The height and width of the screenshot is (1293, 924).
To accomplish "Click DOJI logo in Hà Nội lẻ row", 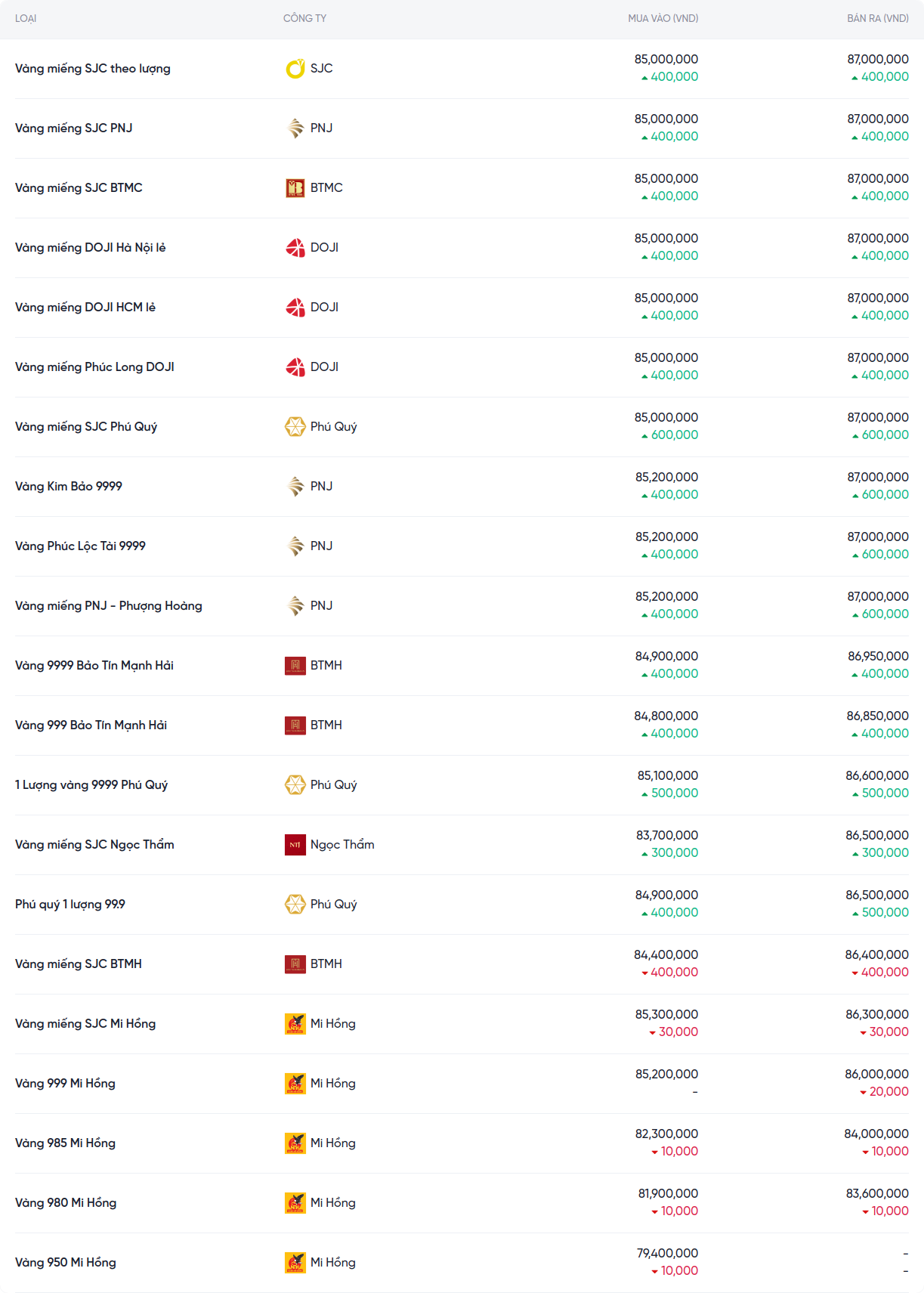I will pyautogui.click(x=295, y=248).
